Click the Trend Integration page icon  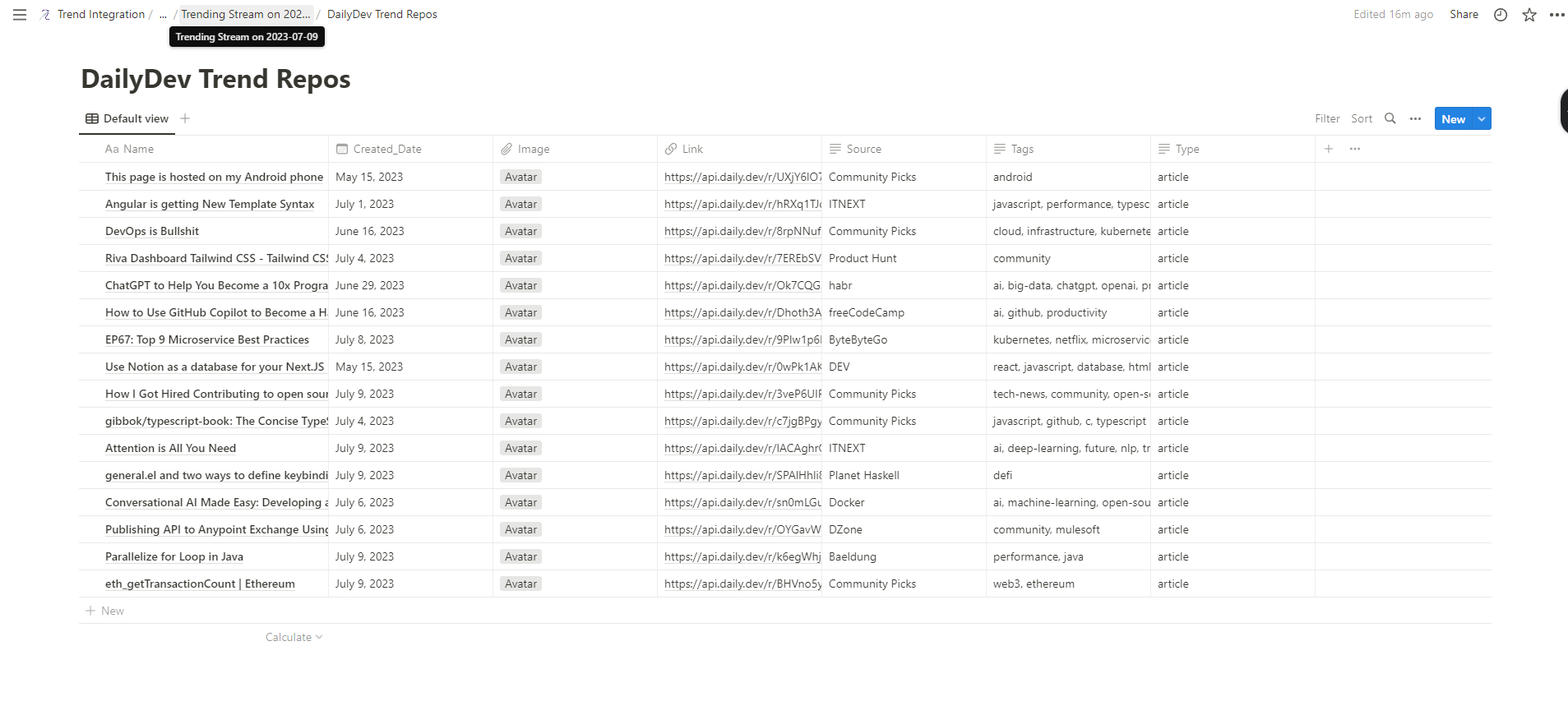click(45, 15)
